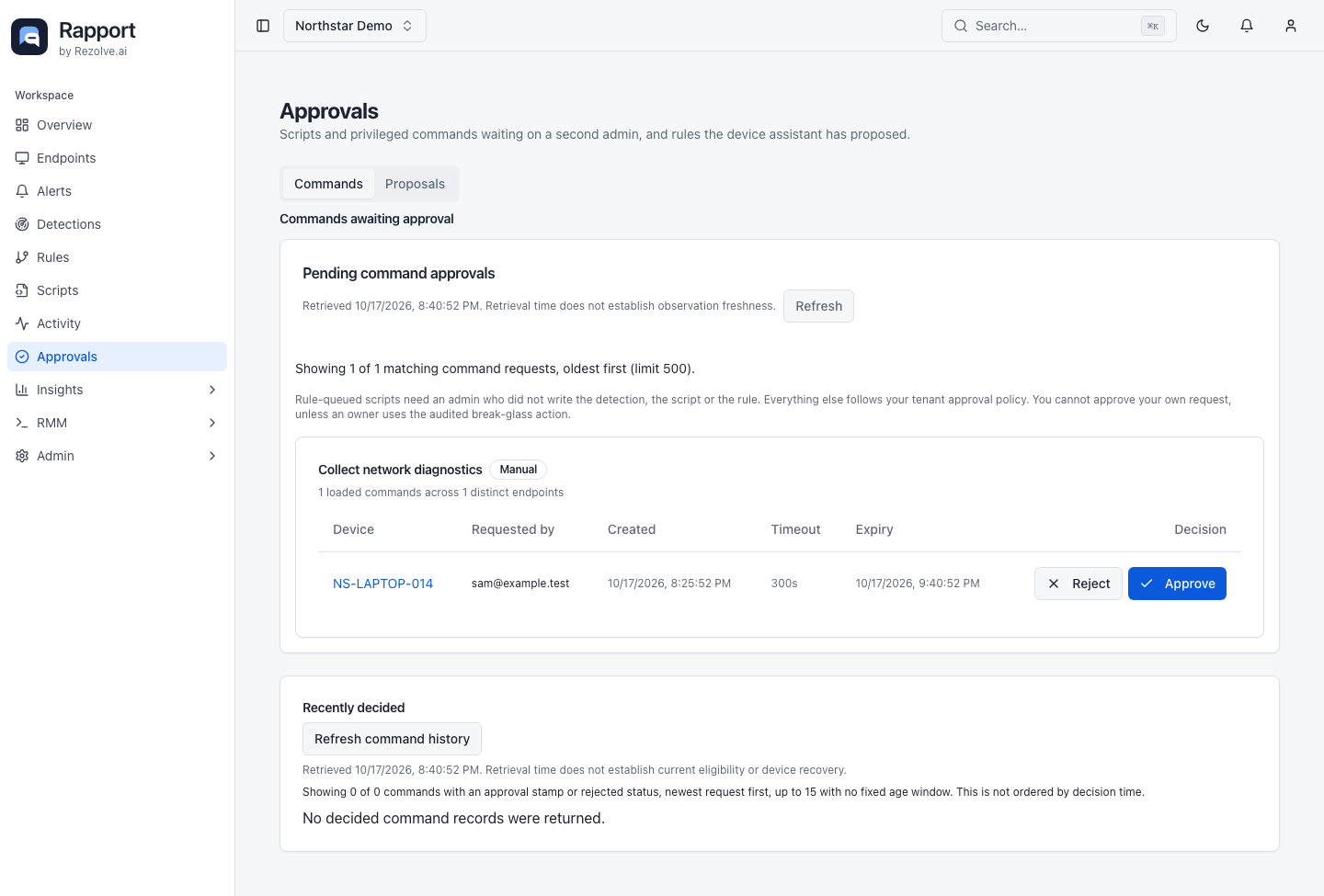Image resolution: width=1324 pixels, height=896 pixels.
Task: Open the Northstar Demo workspace dropdown
Action: 355,26
